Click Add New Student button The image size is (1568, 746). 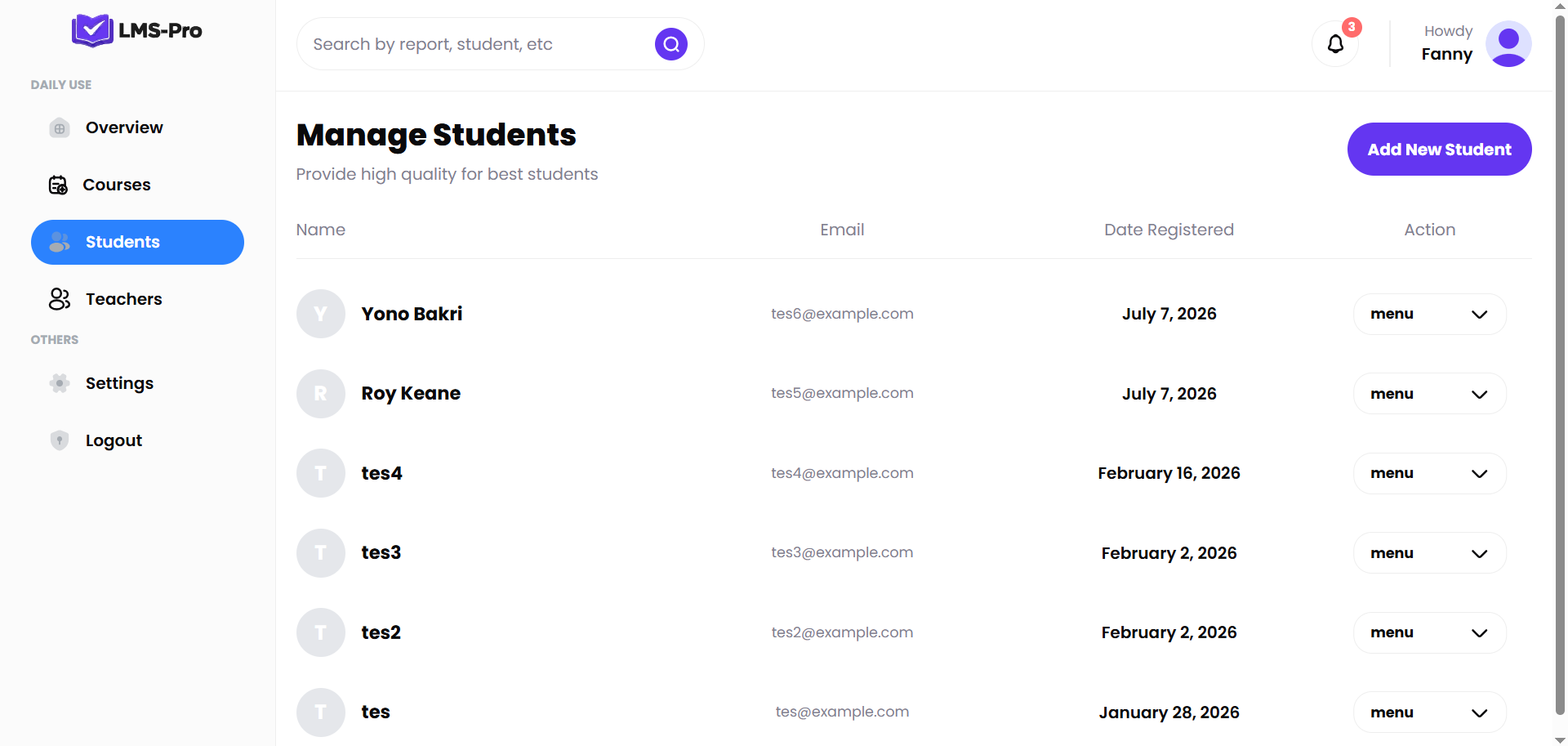coord(1439,150)
